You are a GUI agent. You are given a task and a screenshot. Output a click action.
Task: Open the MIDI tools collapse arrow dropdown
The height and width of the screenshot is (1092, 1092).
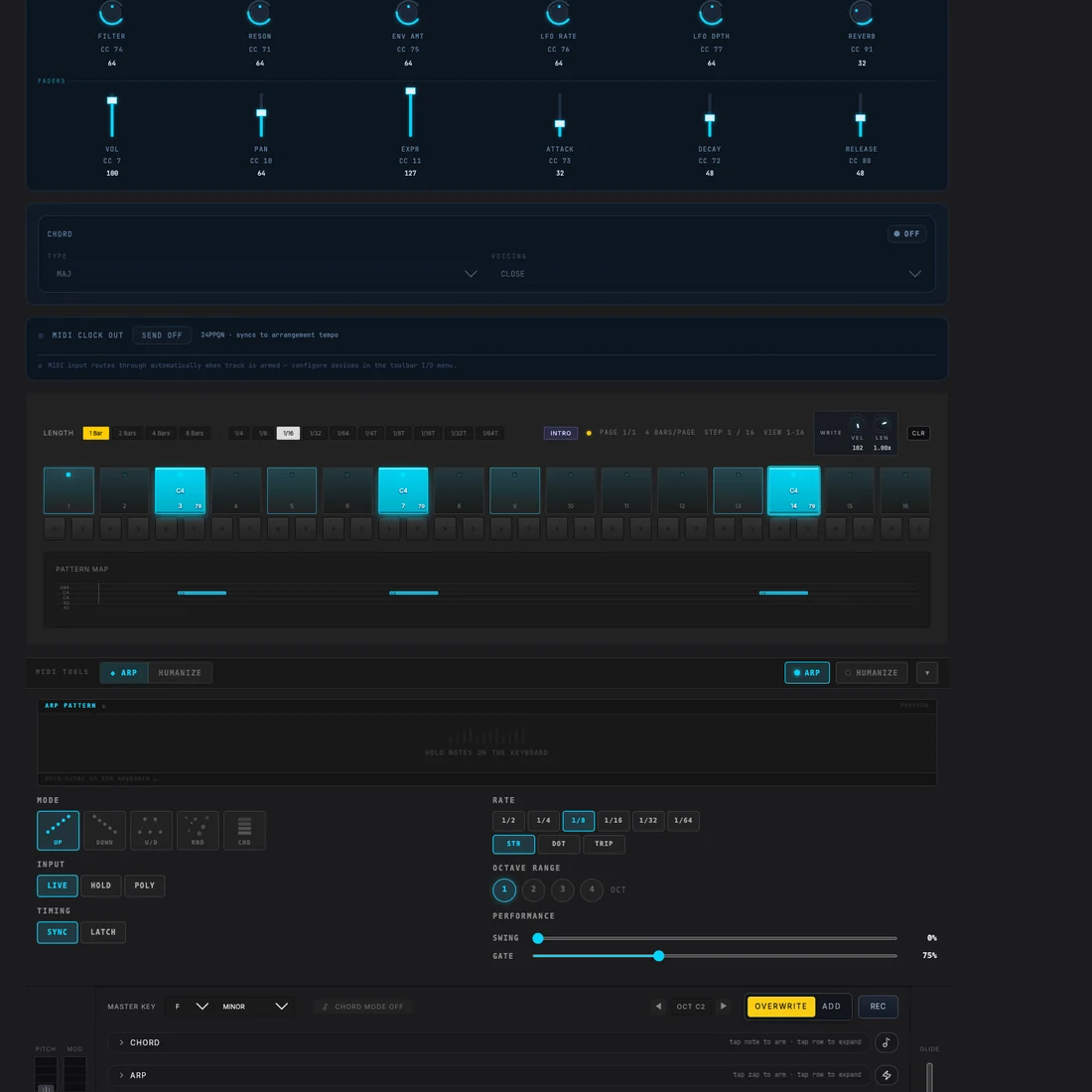(927, 673)
